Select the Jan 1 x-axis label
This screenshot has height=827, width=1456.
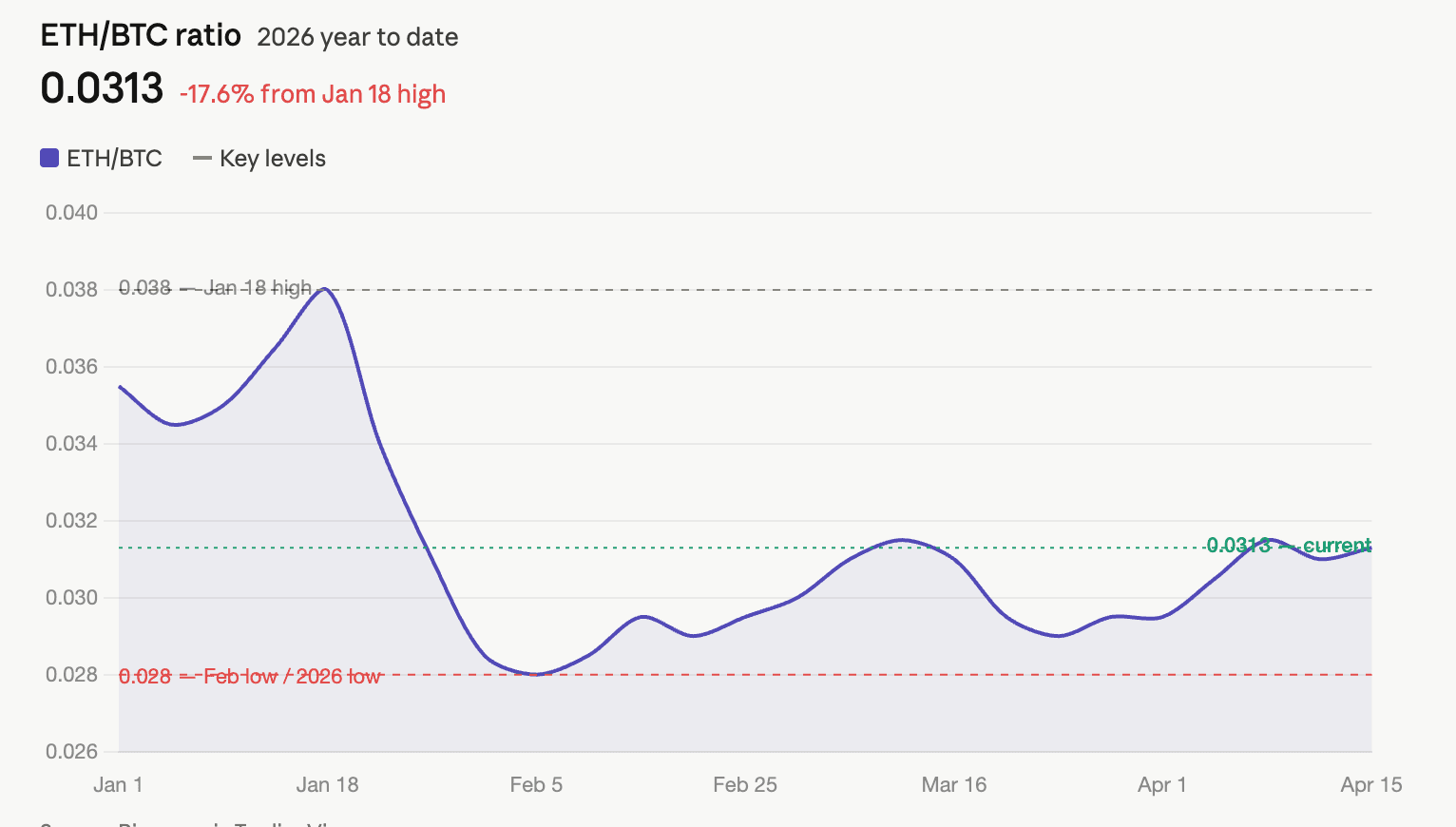[118, 785]
